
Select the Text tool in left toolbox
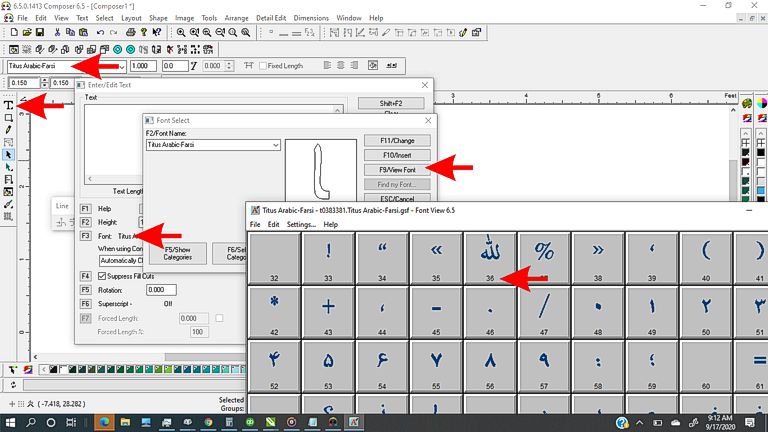pos(8,105)
